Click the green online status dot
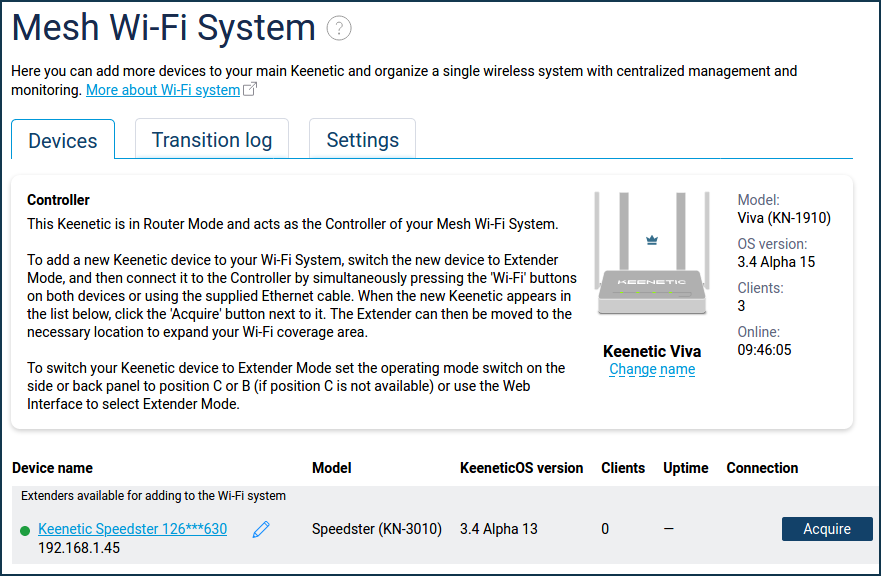The height and width of the screenshot is (576, 881). 25,530
